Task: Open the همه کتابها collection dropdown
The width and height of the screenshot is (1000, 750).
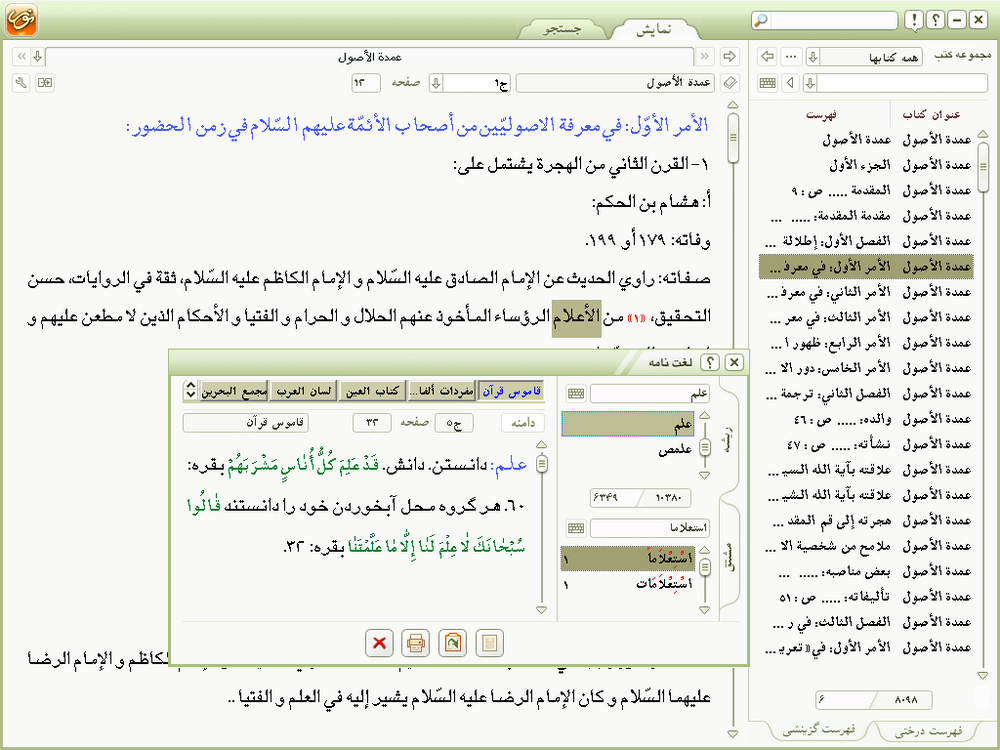Action: [x=813, y=56]
